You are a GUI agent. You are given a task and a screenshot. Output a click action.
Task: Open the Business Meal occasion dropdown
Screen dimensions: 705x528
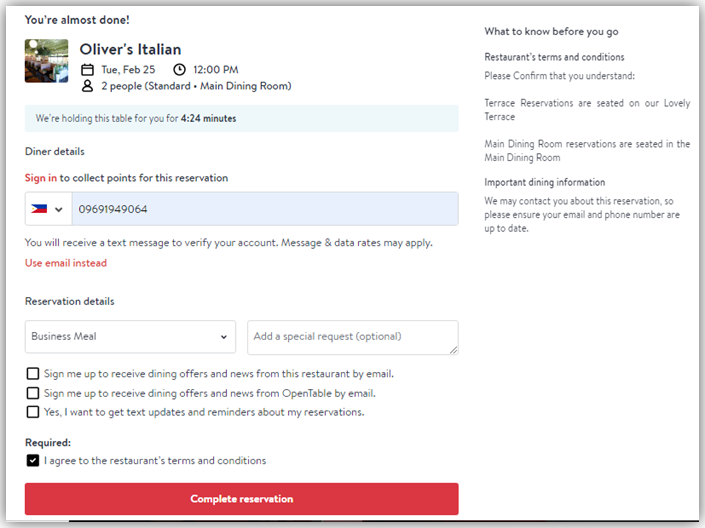(x=130, y=336)
